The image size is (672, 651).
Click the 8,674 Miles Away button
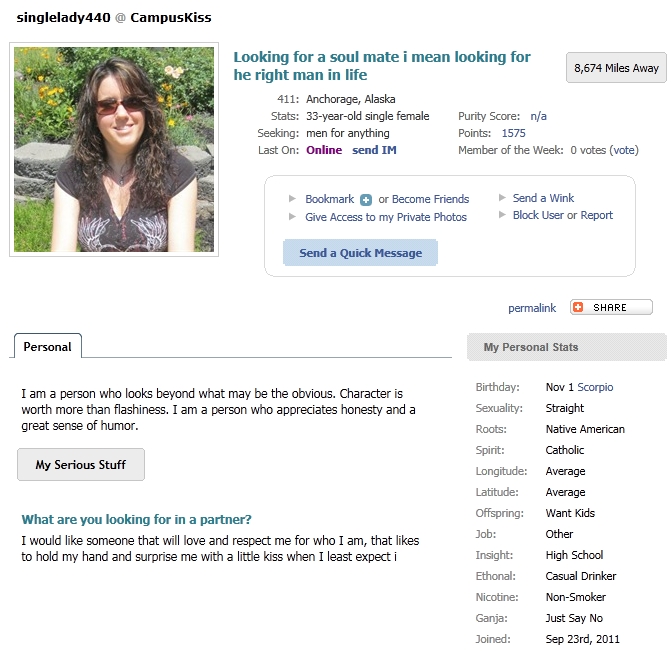616,68
